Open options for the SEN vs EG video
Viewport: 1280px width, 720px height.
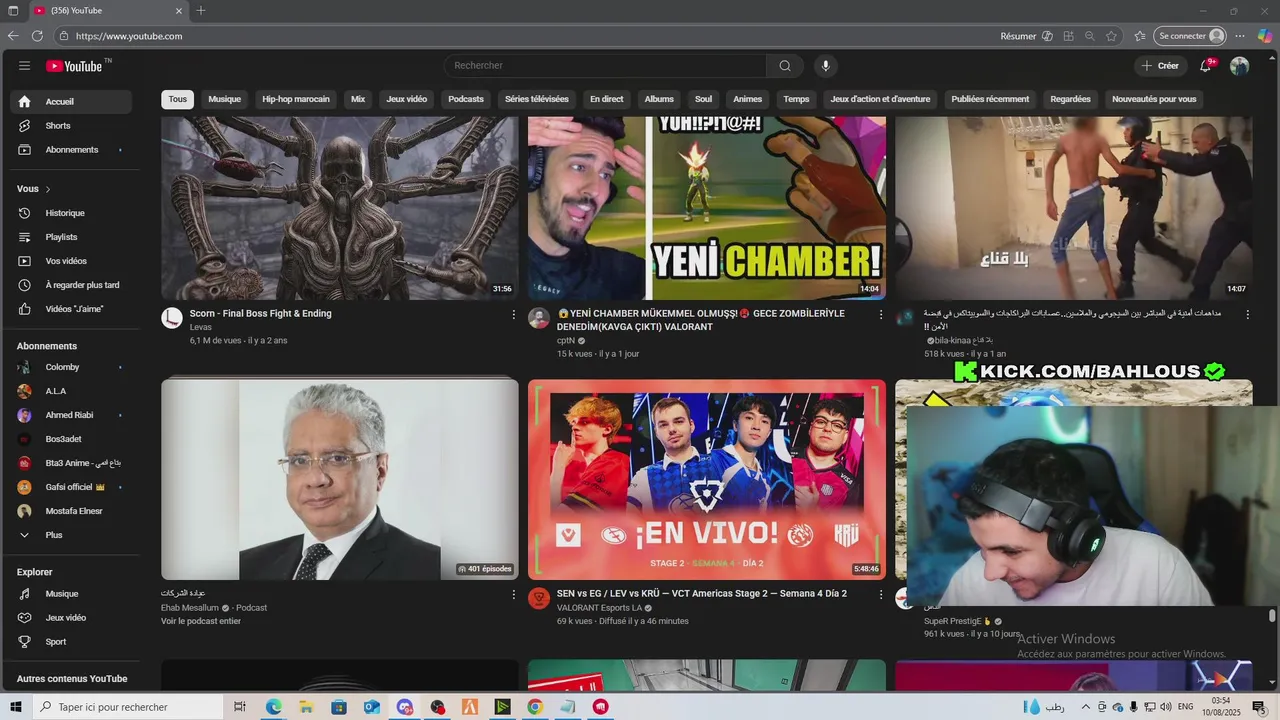pyautogui.click(x=881, y=594)
